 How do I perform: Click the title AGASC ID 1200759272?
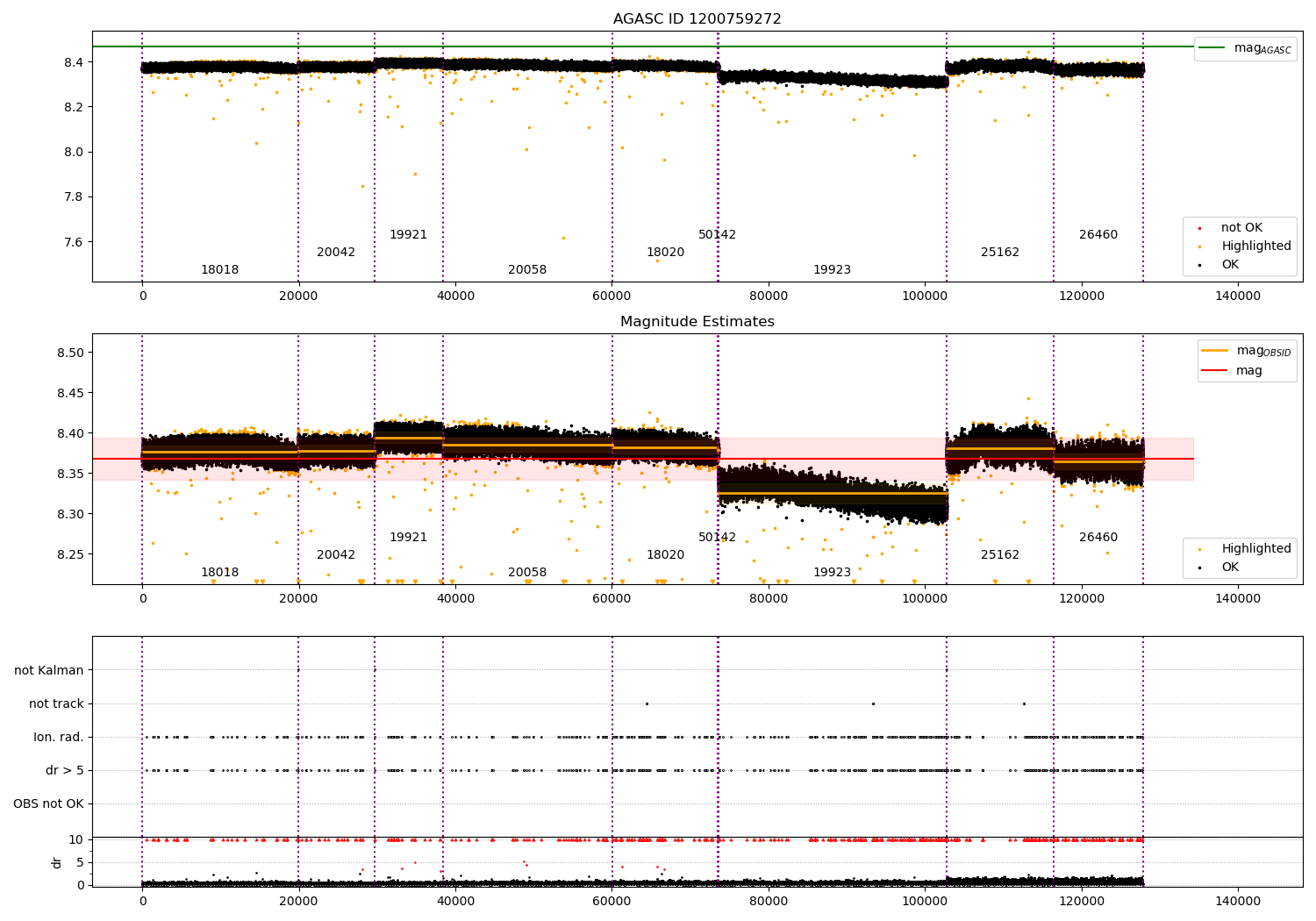pyautogui.click(x=697, y=19)
